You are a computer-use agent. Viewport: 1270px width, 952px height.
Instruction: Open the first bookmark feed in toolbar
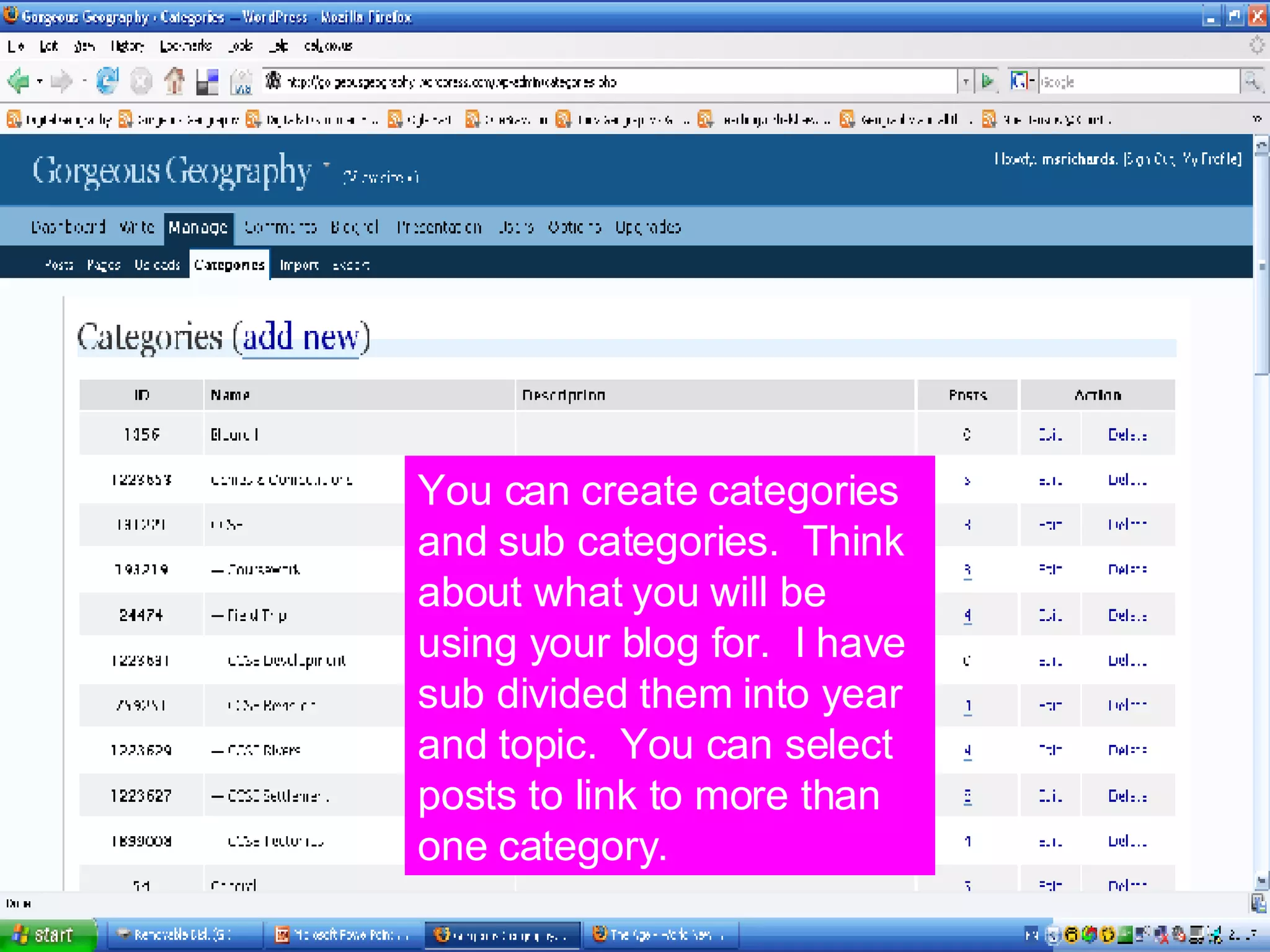pyautogui.click(x=60, y=119)
